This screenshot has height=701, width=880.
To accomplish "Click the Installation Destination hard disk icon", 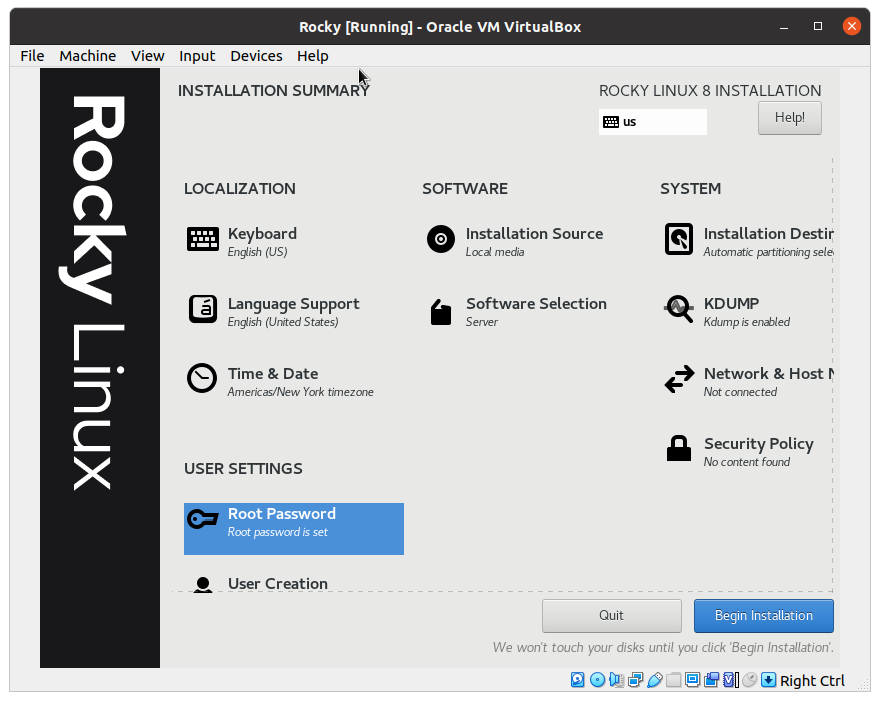I will click(x=679, y=239).
